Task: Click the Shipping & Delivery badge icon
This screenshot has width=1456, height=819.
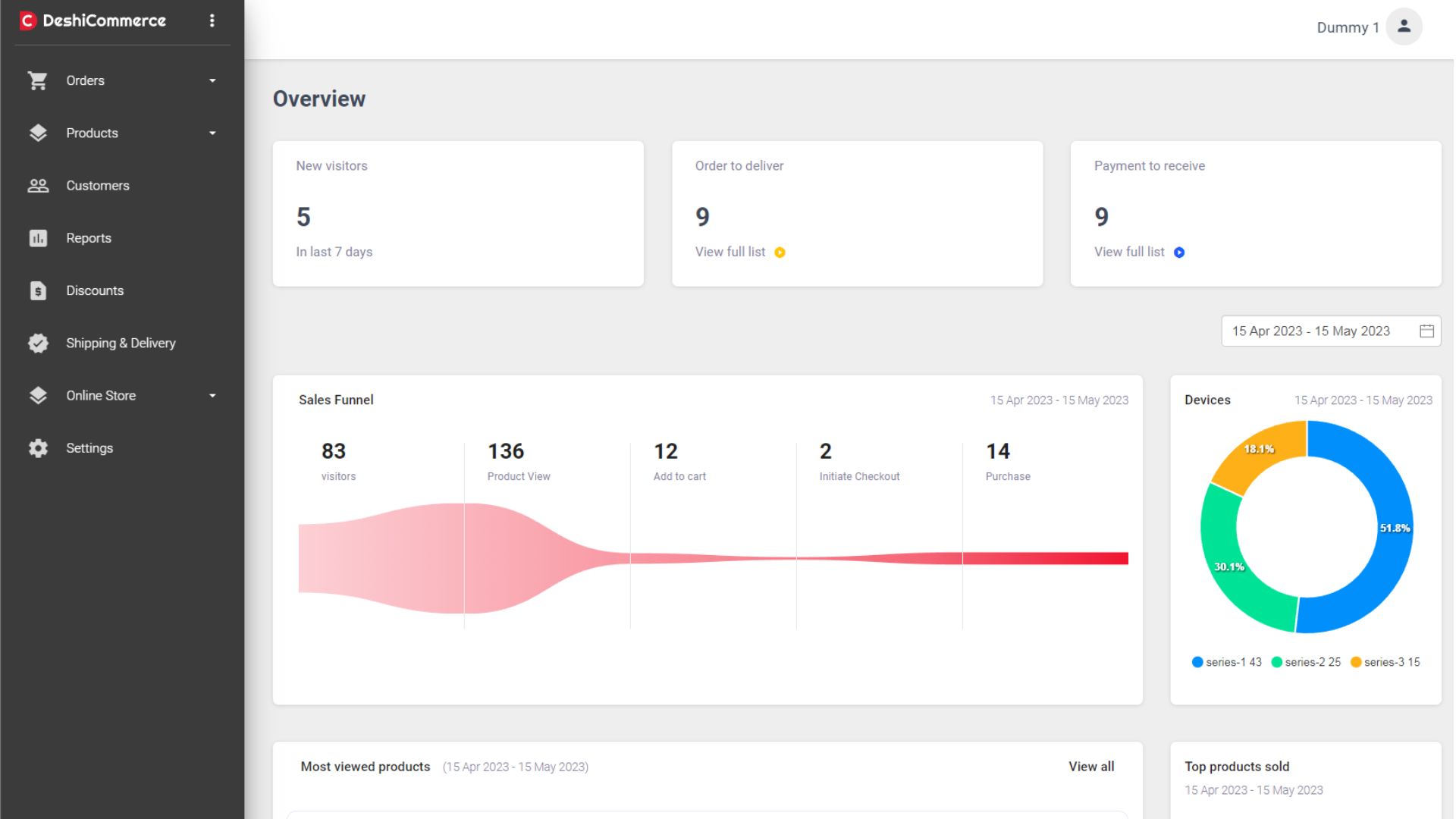Action: pos(38,343)
